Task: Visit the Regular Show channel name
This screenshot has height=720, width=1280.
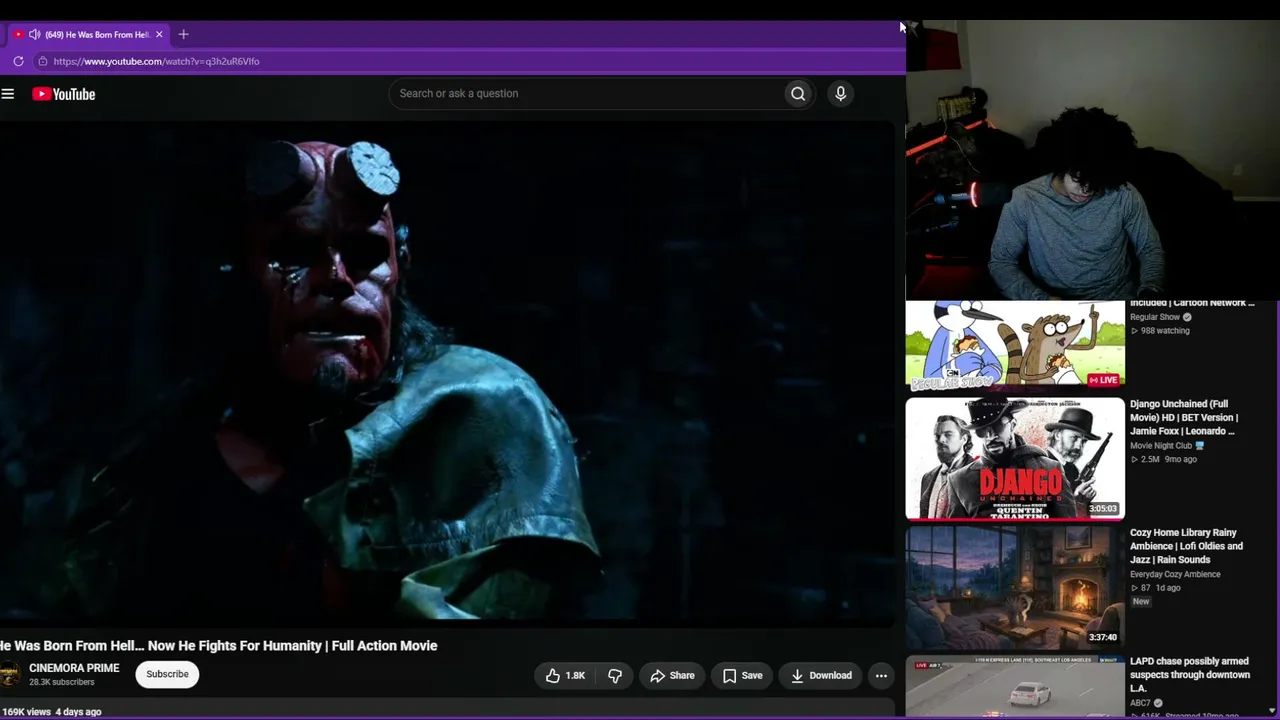Action: click(1155, 317)
